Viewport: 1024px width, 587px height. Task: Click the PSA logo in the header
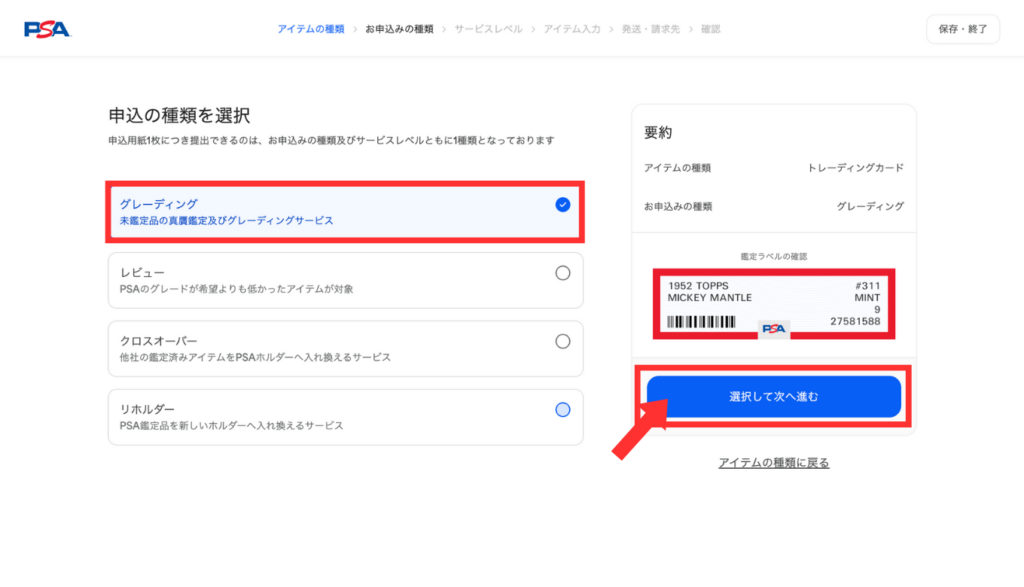(x=47, y=29)
